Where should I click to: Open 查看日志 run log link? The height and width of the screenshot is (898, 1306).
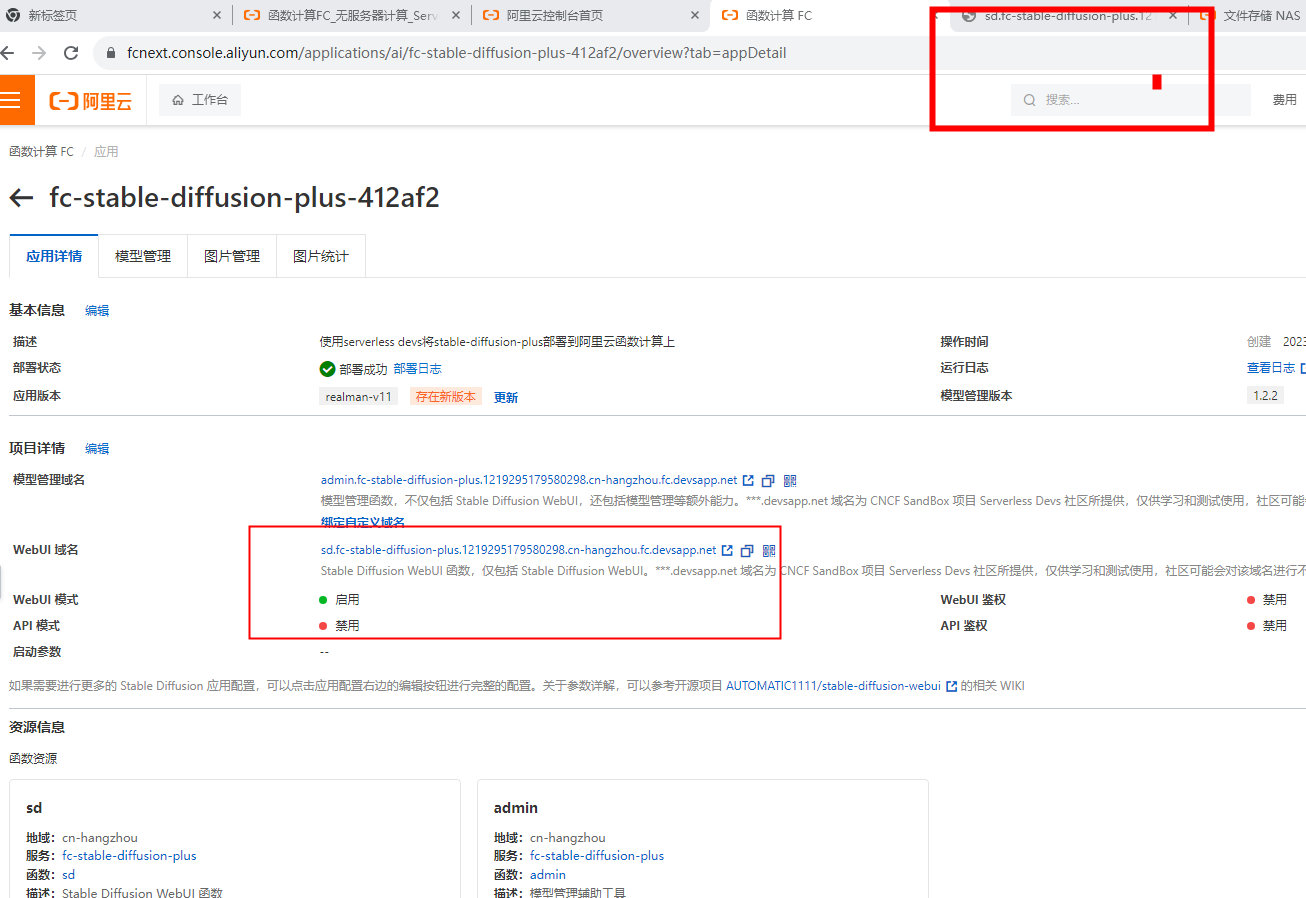point(1271,369)
